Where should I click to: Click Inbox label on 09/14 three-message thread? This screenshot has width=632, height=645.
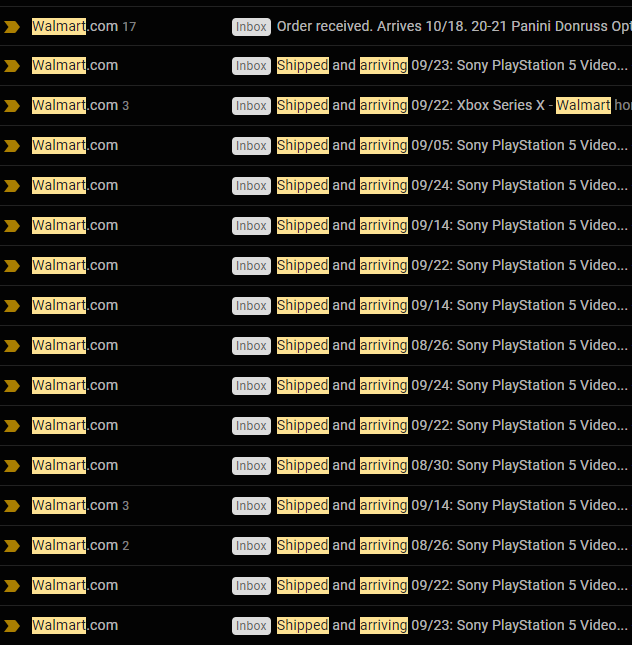click(251, 506)
